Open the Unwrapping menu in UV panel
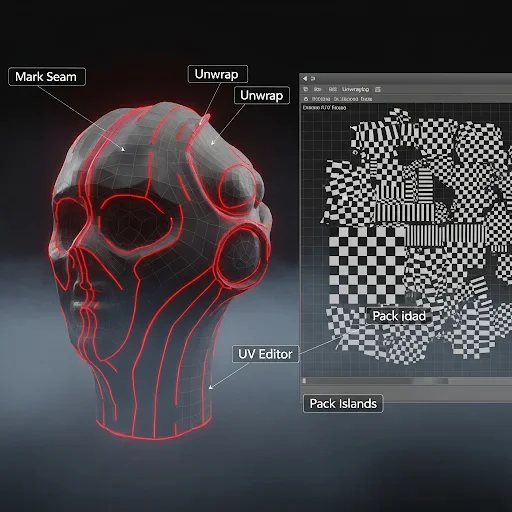Image resolution: width=512 pixels, height=512 pixels. (356, 89)
